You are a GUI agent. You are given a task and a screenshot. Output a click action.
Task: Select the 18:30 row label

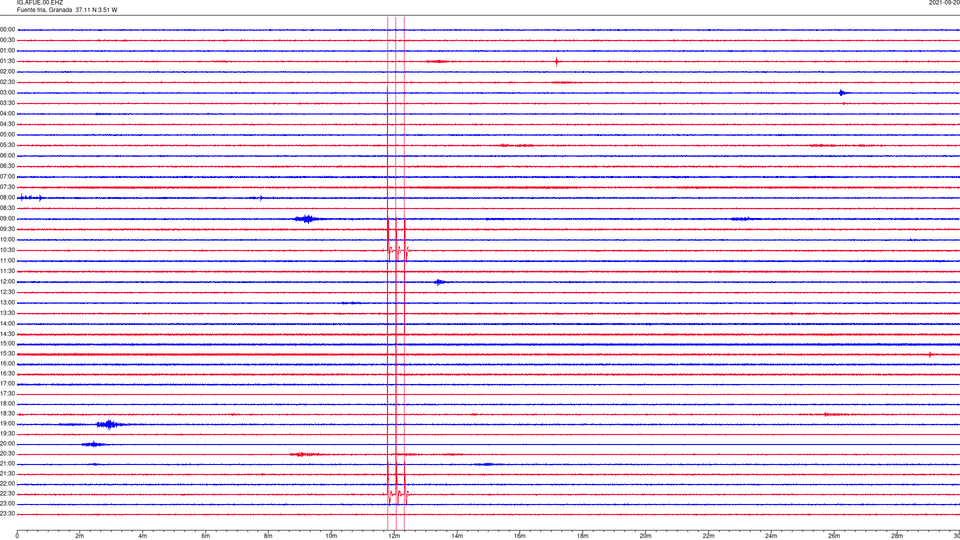click(x=7, y=414)
